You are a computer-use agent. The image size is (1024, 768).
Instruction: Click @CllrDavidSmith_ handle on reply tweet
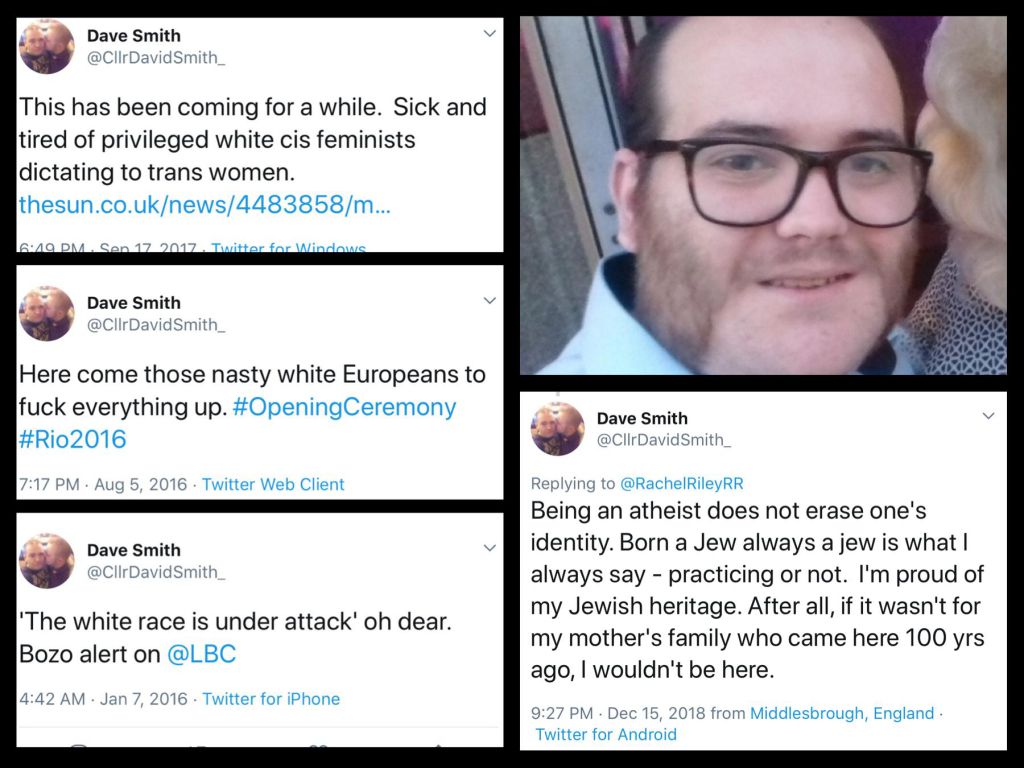[x=664, y=440]
